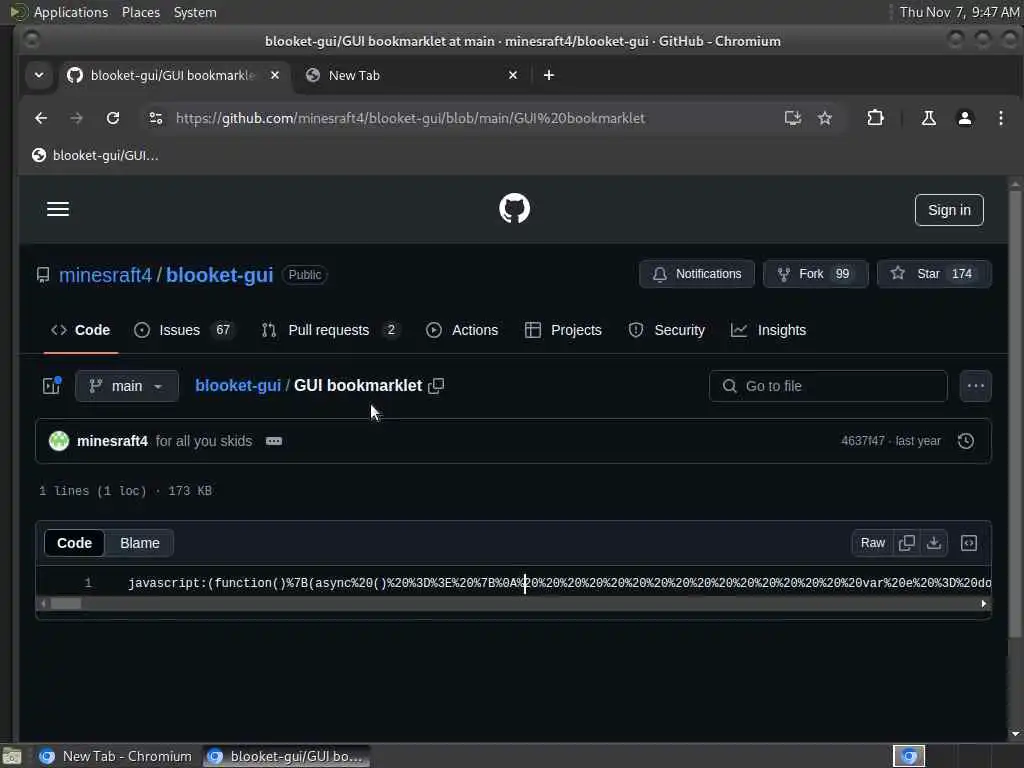Download the raw file
Image resolution: width=1024 pixels, height=768 pixels.
(934, 543)
